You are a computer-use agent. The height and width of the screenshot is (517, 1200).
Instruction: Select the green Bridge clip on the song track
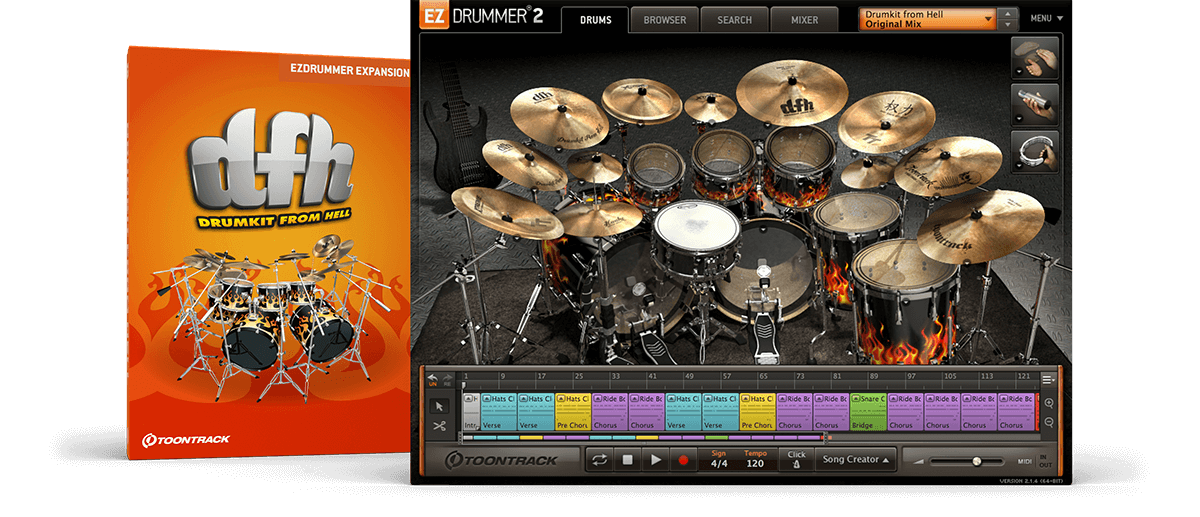[x=867, y=410]
